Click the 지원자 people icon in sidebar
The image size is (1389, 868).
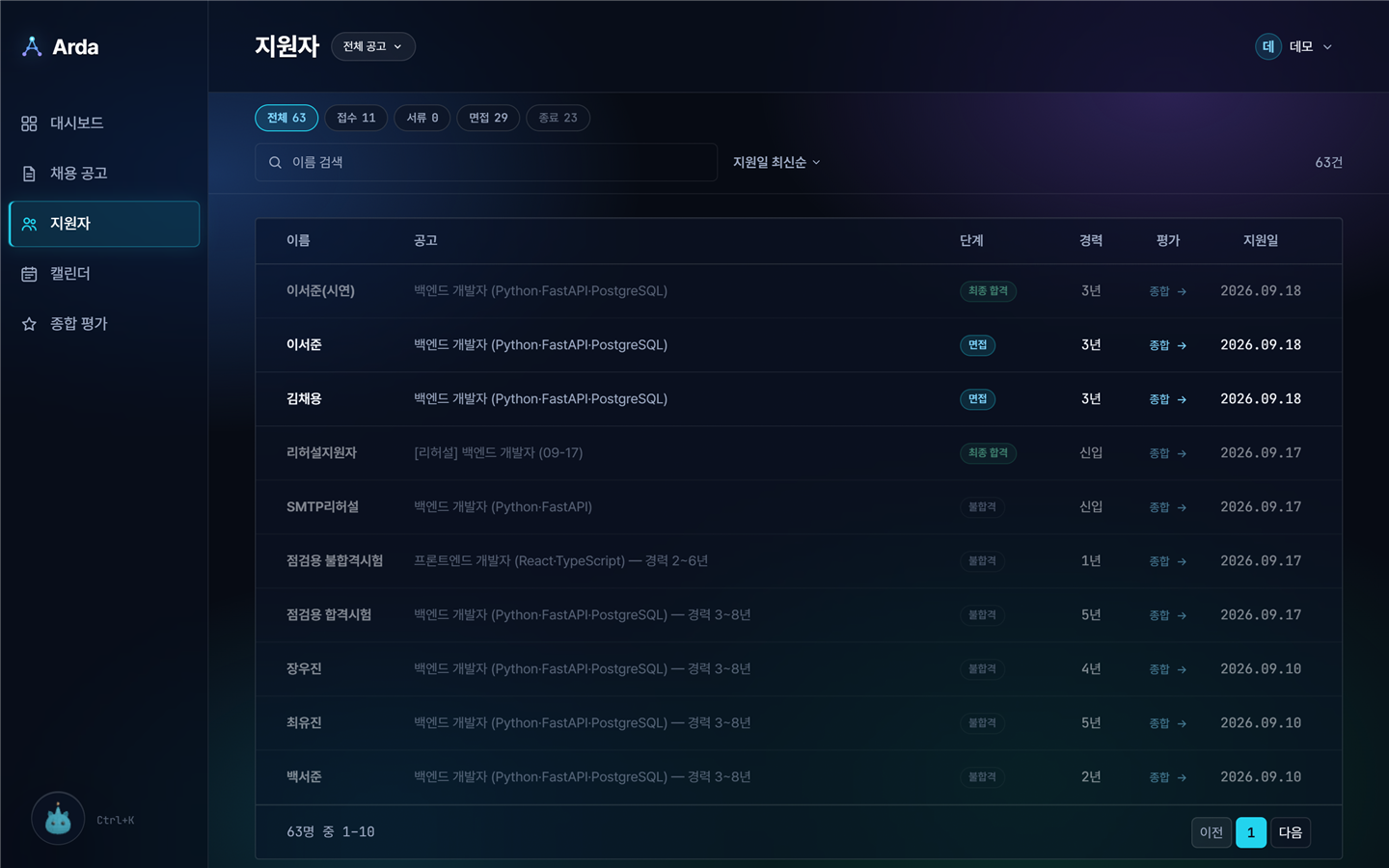coord(29,224)
